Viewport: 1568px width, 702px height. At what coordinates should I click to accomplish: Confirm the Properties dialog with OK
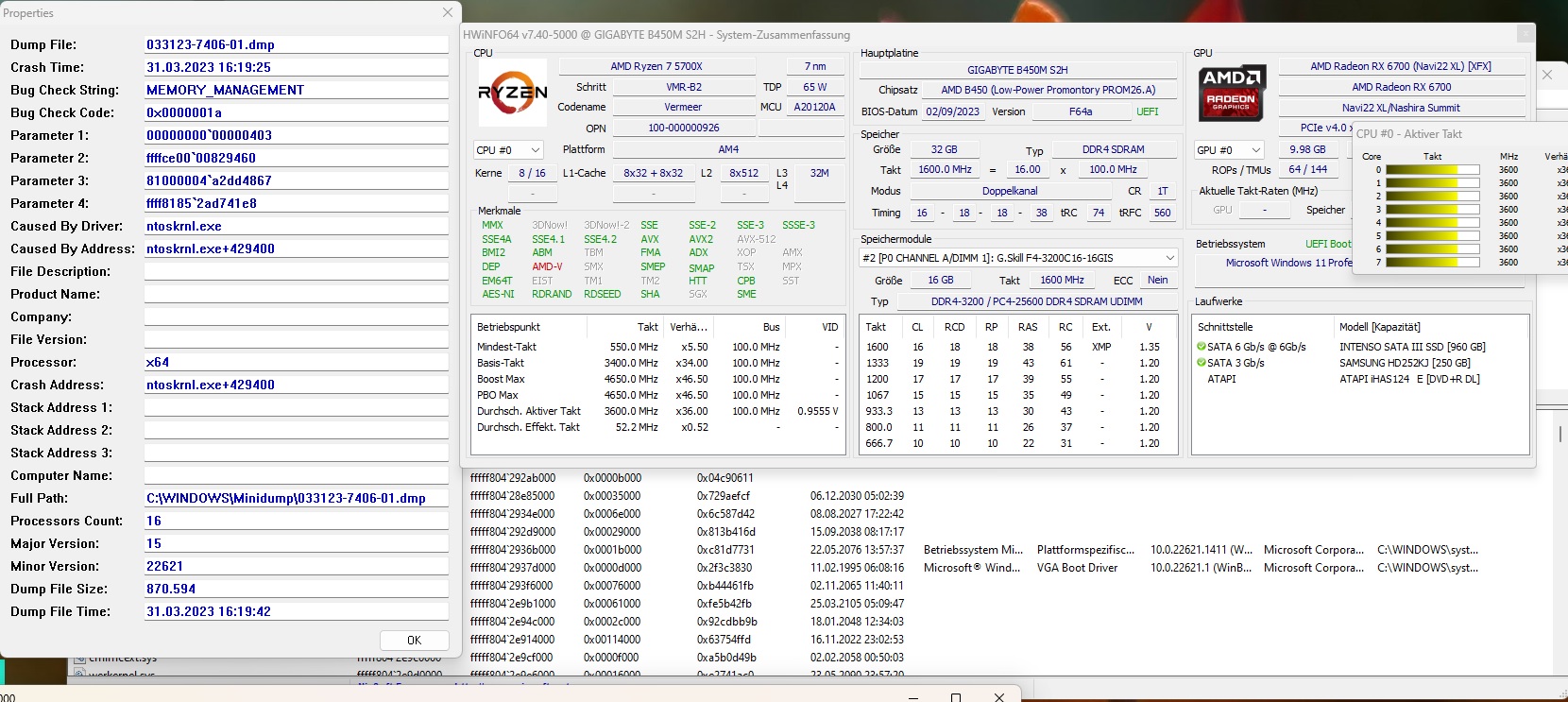point(414,640)
